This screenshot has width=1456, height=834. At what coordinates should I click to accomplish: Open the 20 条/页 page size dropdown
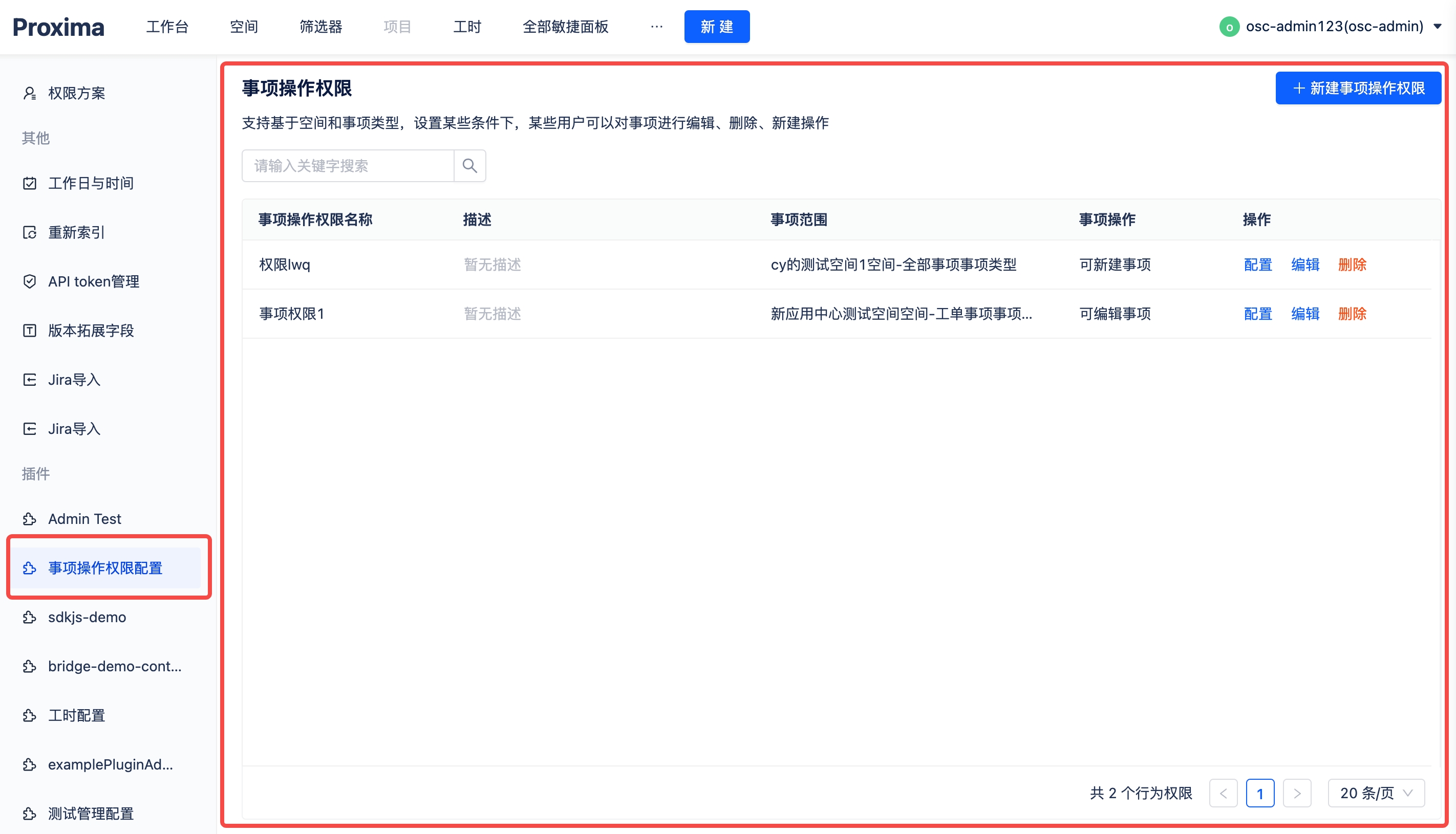[1376, 793]
